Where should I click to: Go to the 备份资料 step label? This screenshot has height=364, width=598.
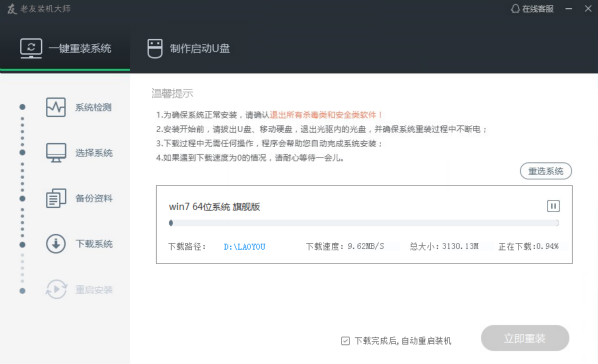(x=94, y=198)
